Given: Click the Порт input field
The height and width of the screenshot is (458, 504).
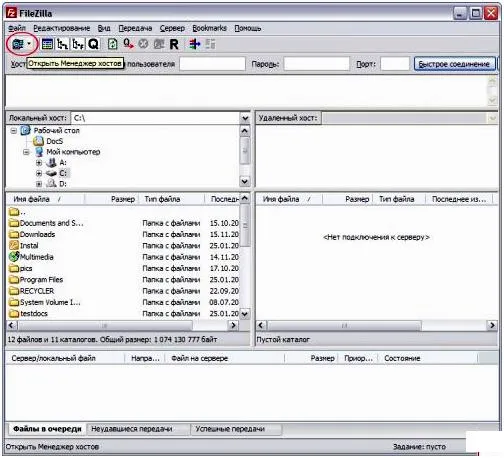Looking at the screenshot, I should [x=395, y=63].
